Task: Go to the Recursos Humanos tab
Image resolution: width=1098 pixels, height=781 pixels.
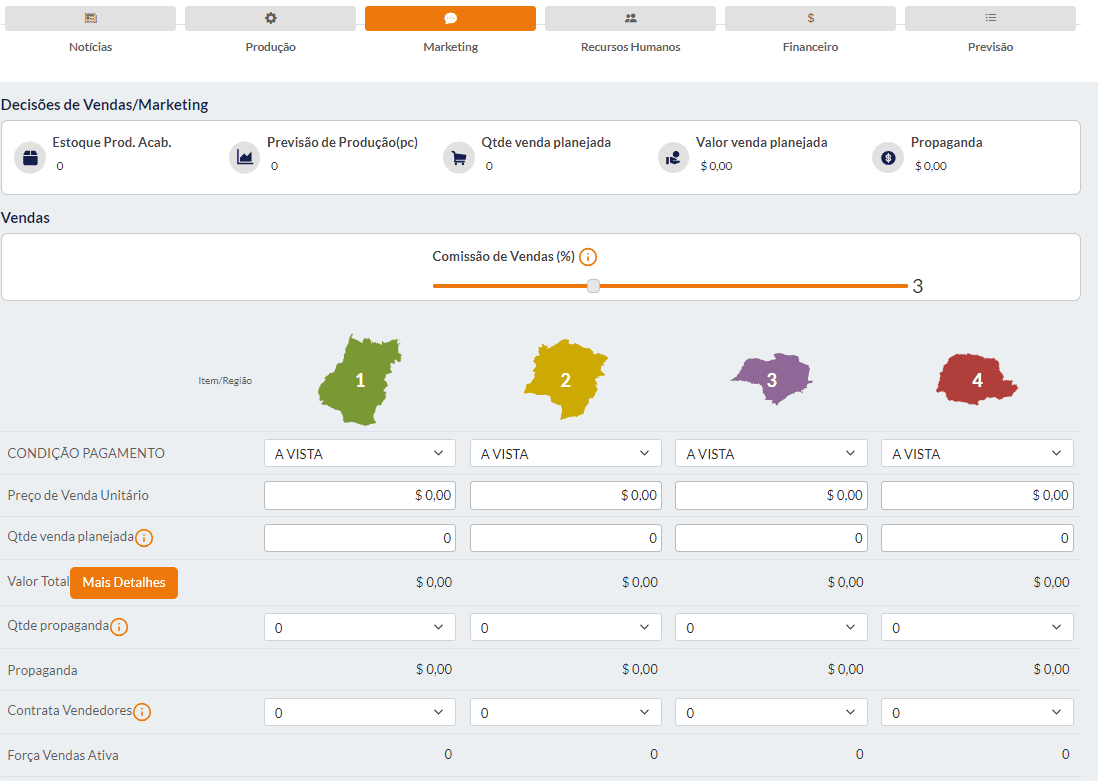Action: [x=630, y=19]
